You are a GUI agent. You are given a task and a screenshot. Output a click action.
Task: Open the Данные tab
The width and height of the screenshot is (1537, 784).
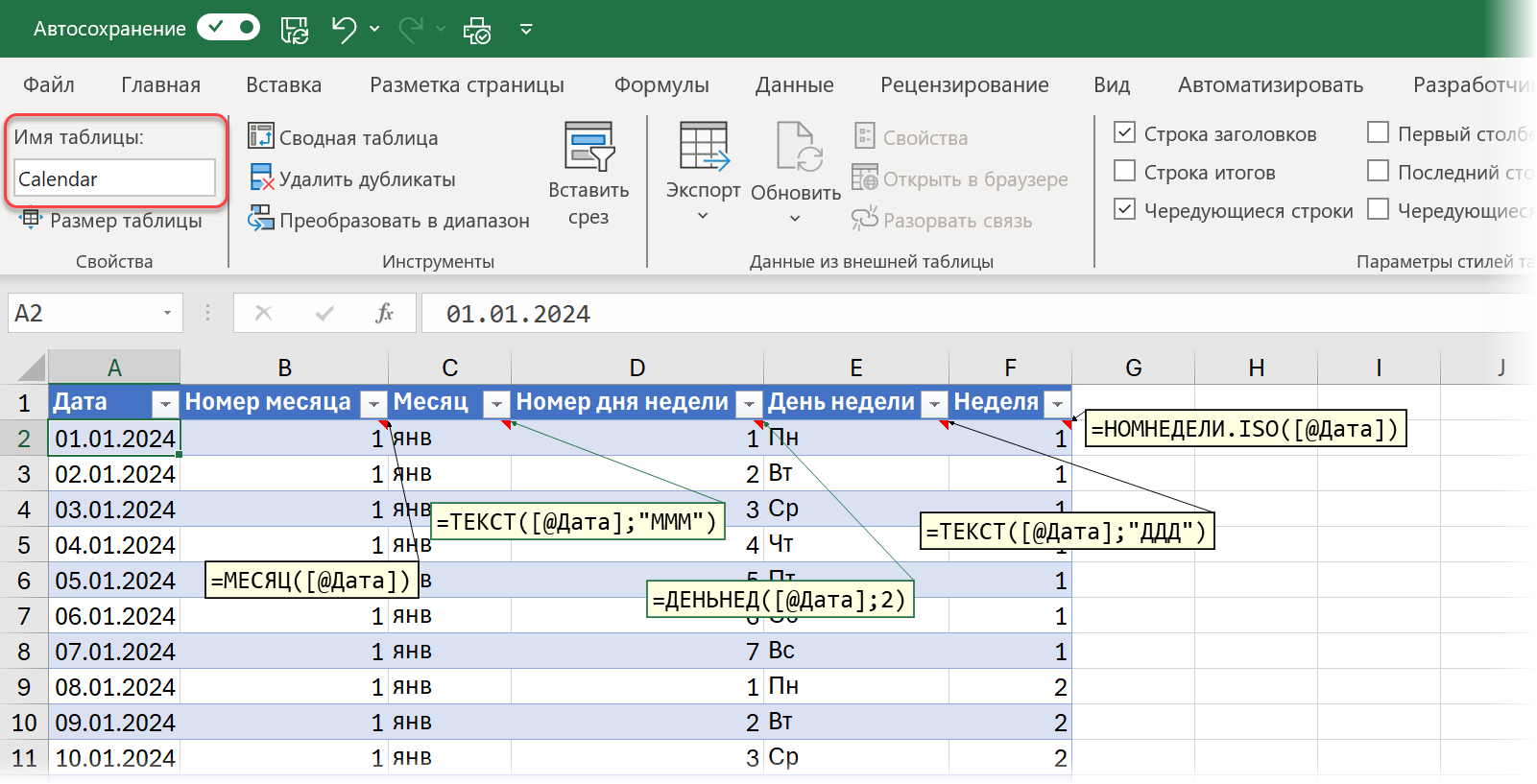coord(794,84)
